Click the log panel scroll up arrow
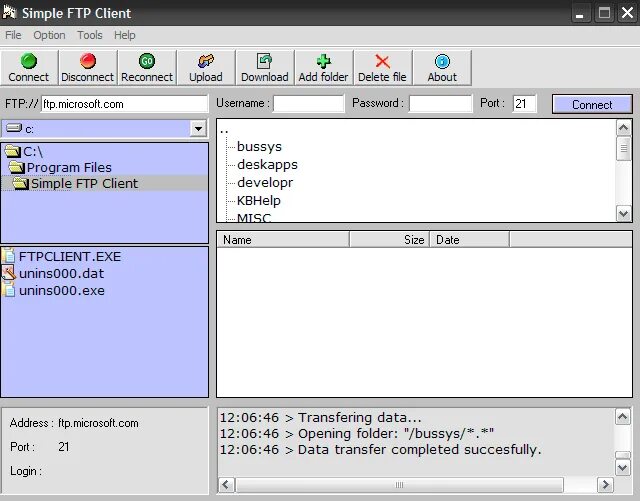This screenshot has height=501, width=640. tap(622, 416)
